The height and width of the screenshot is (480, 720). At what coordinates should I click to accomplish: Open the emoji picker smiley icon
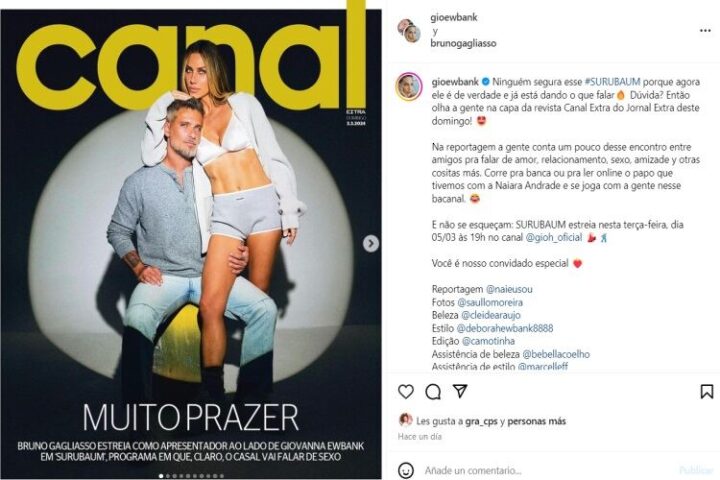(x=406, y=470)
